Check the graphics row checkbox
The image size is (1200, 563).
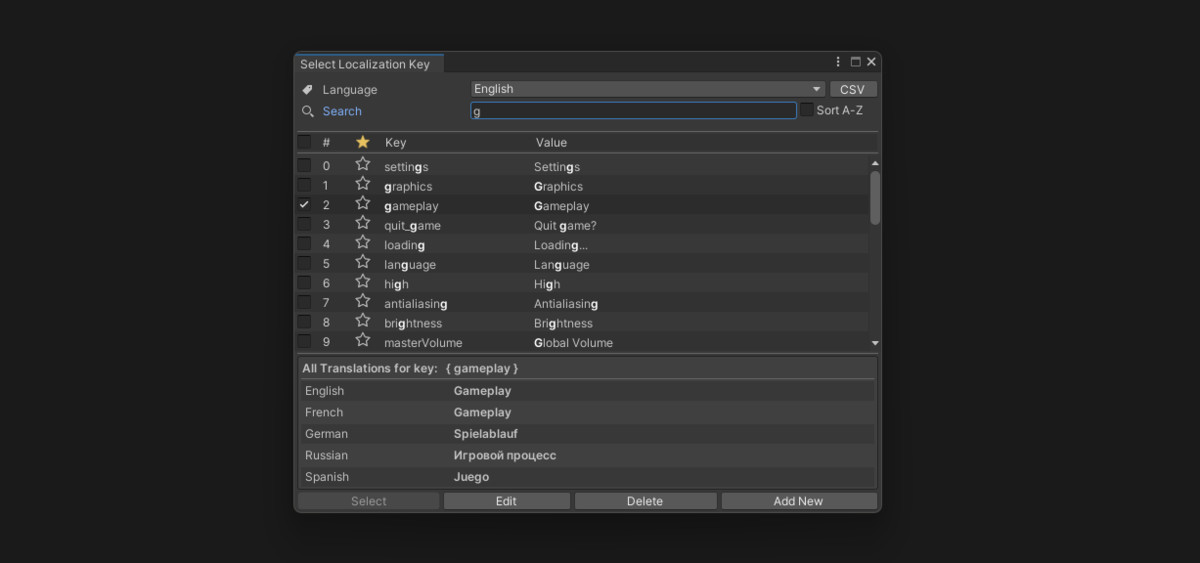pos(304,185)
